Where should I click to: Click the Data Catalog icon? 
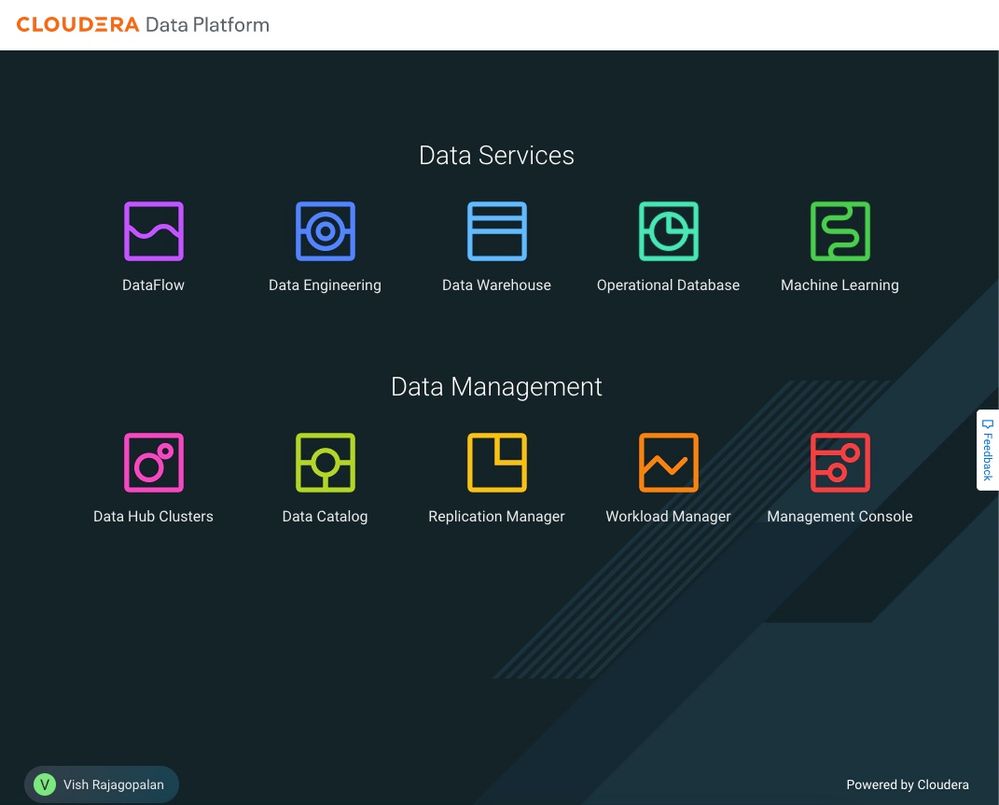[325, 462]
